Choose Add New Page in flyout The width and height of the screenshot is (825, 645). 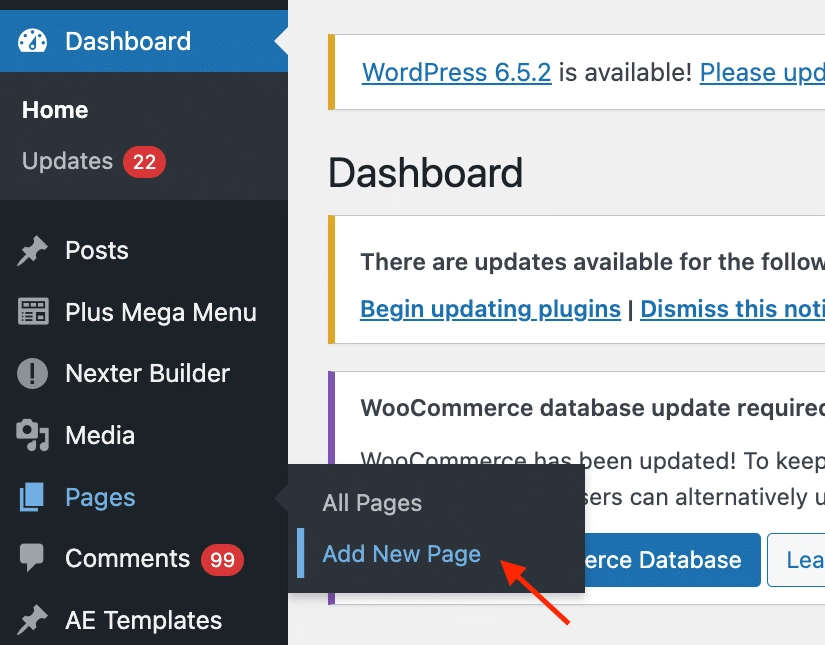[401, 554]
